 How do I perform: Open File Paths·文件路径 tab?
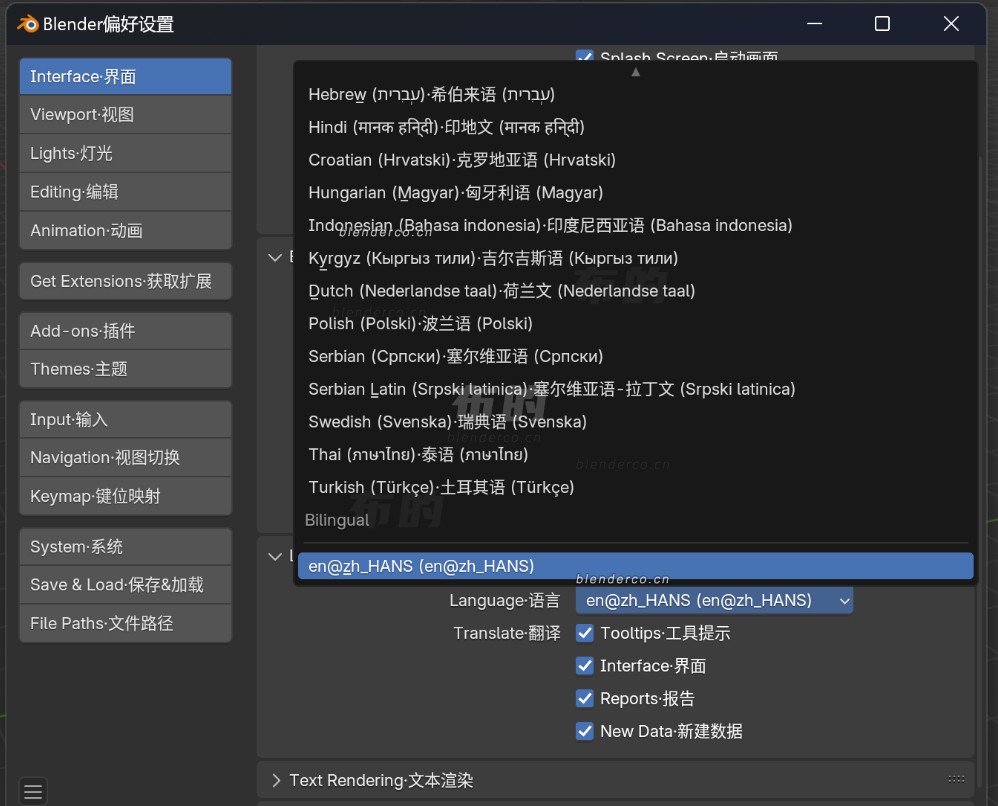pyautogui.click(x=125, y=623)
